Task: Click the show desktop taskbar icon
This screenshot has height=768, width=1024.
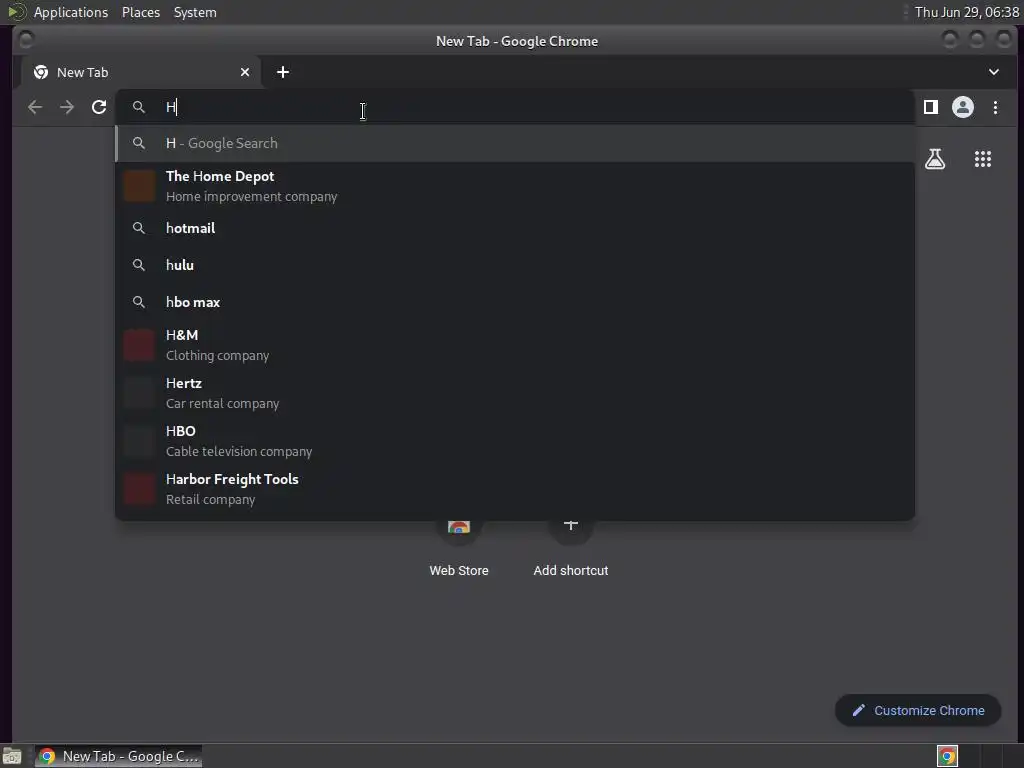Action: click(x=12, y=756)
